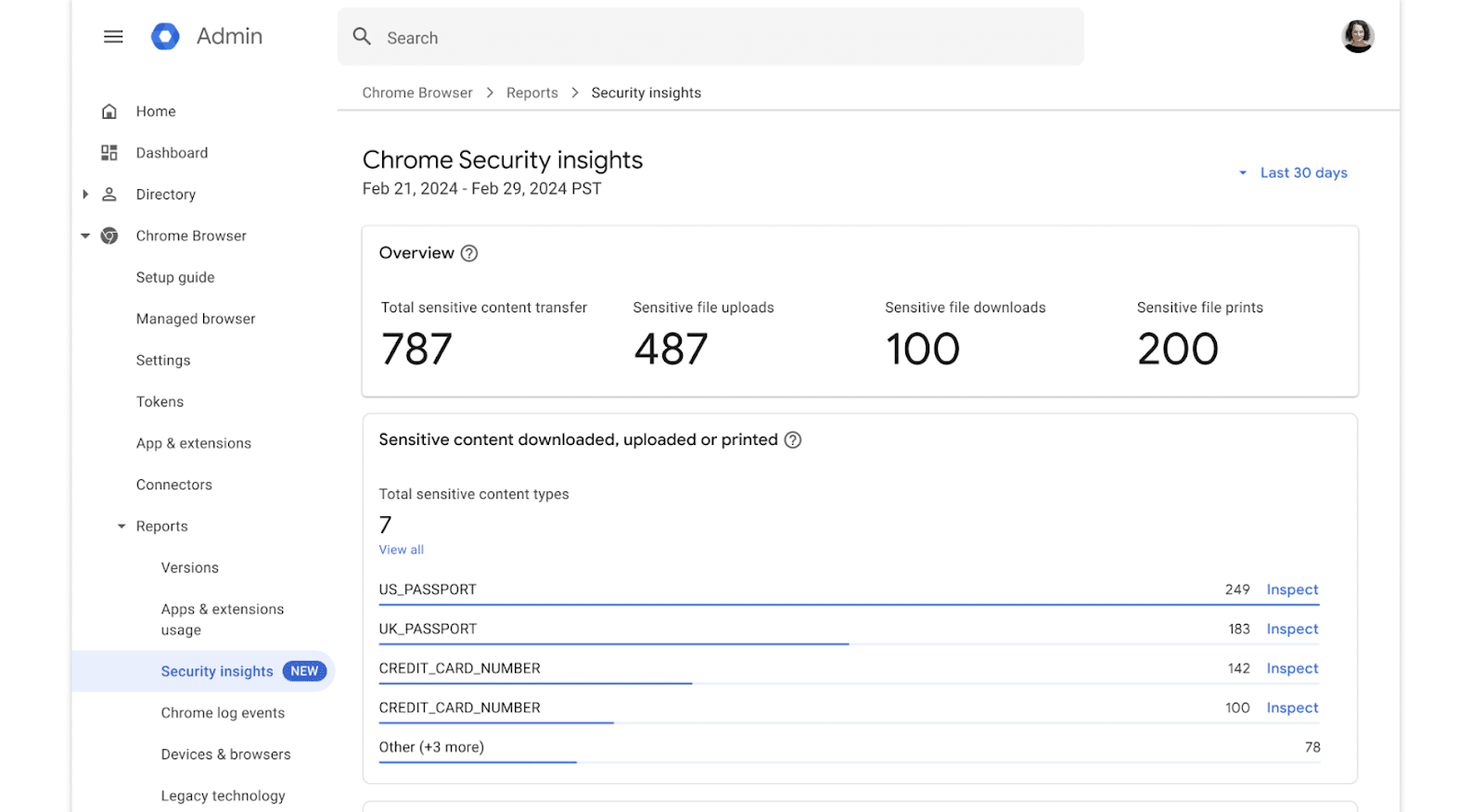Click the Home house icon
1484x812 pixels.
[x=109, y=112]
